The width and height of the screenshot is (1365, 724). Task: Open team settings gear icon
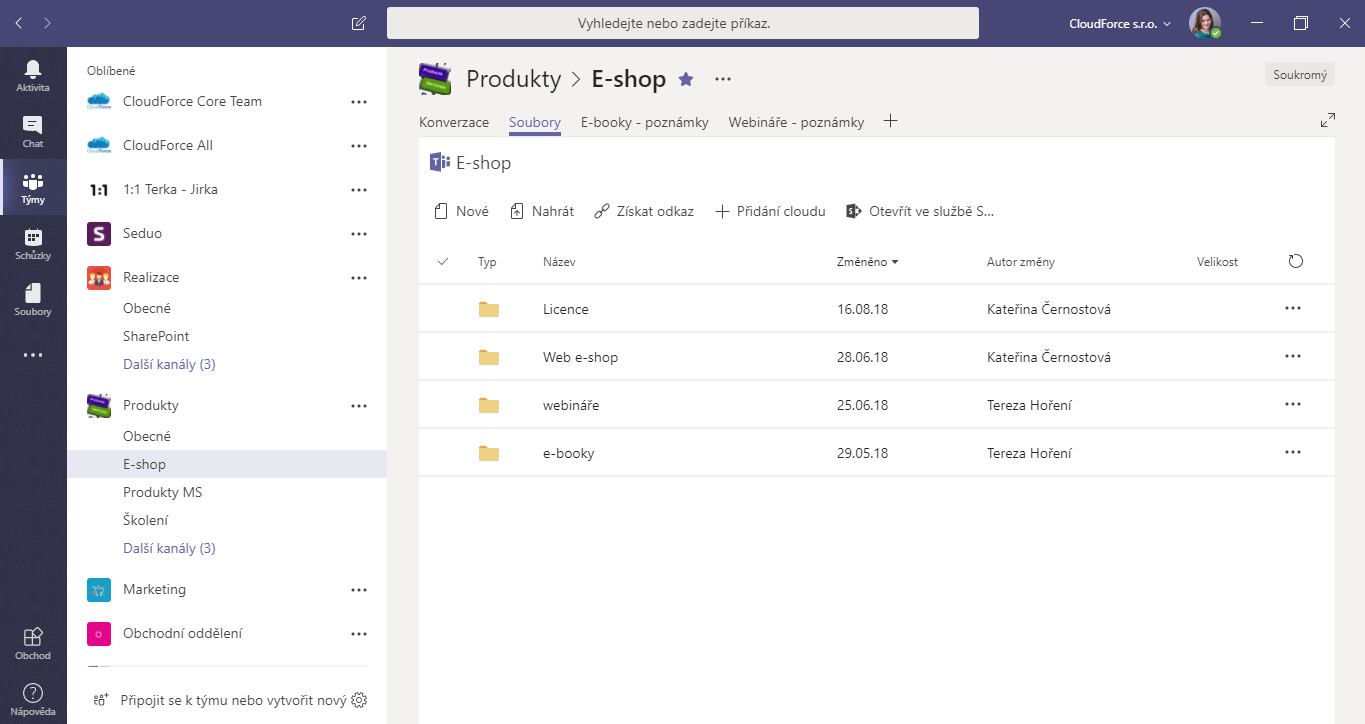(x=360, y=700)
